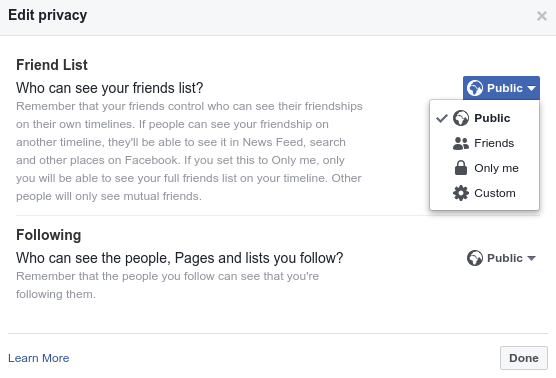The image size is (556, 378).
Task: Click the globe icon beside Public menu option
Action: pyautogui.click(x=461, y=118)
